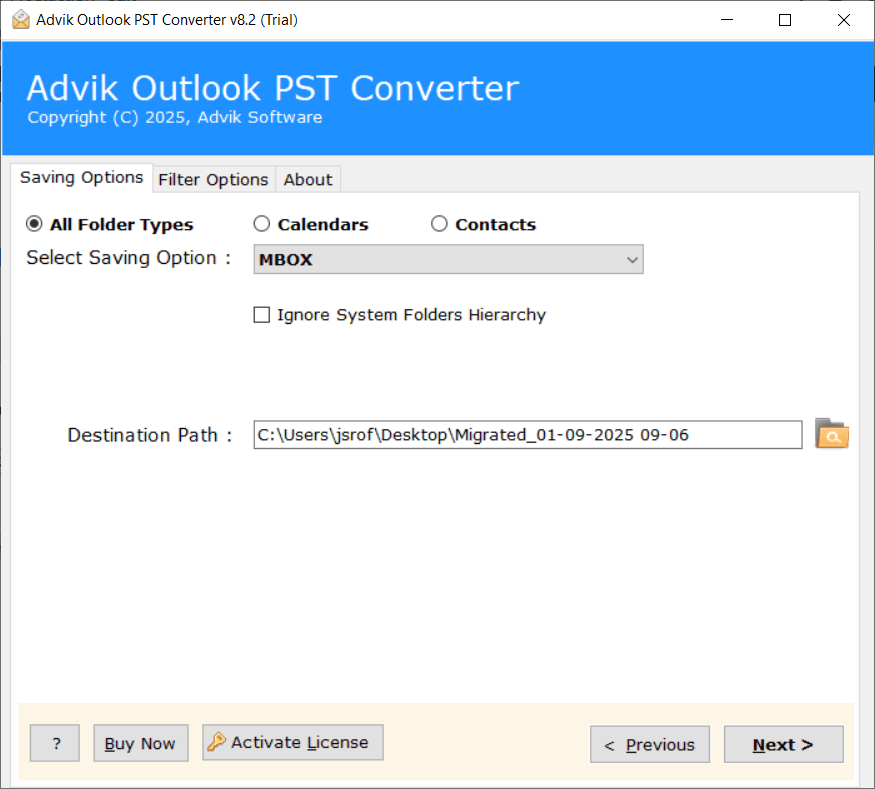Minimize the Advik converter window
Image resolution: width=875 pixels, height=789 pixels.
click(x=727, y=20)
